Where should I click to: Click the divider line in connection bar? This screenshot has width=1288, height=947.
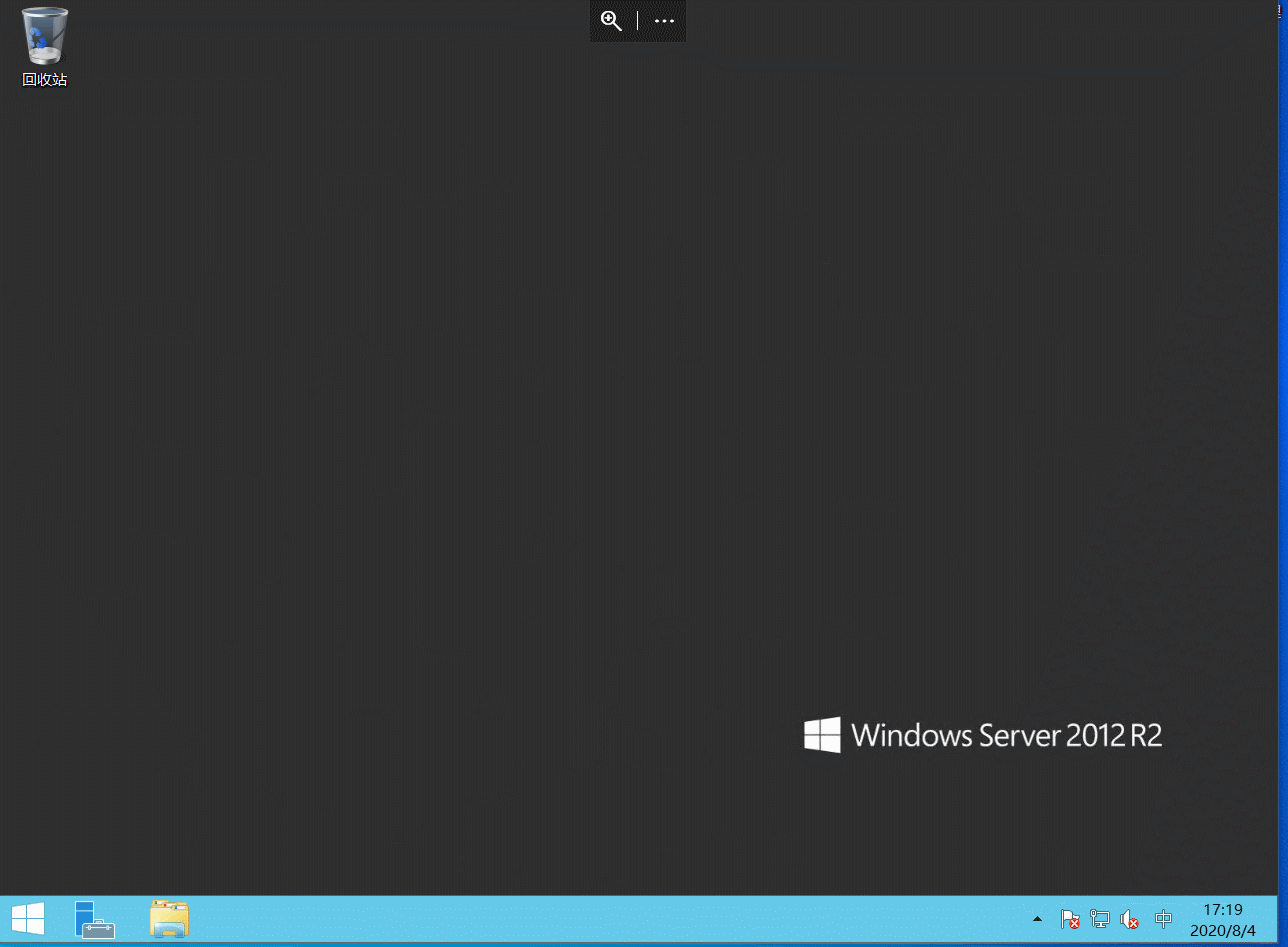pyautogui.click(x=638, y=21)
